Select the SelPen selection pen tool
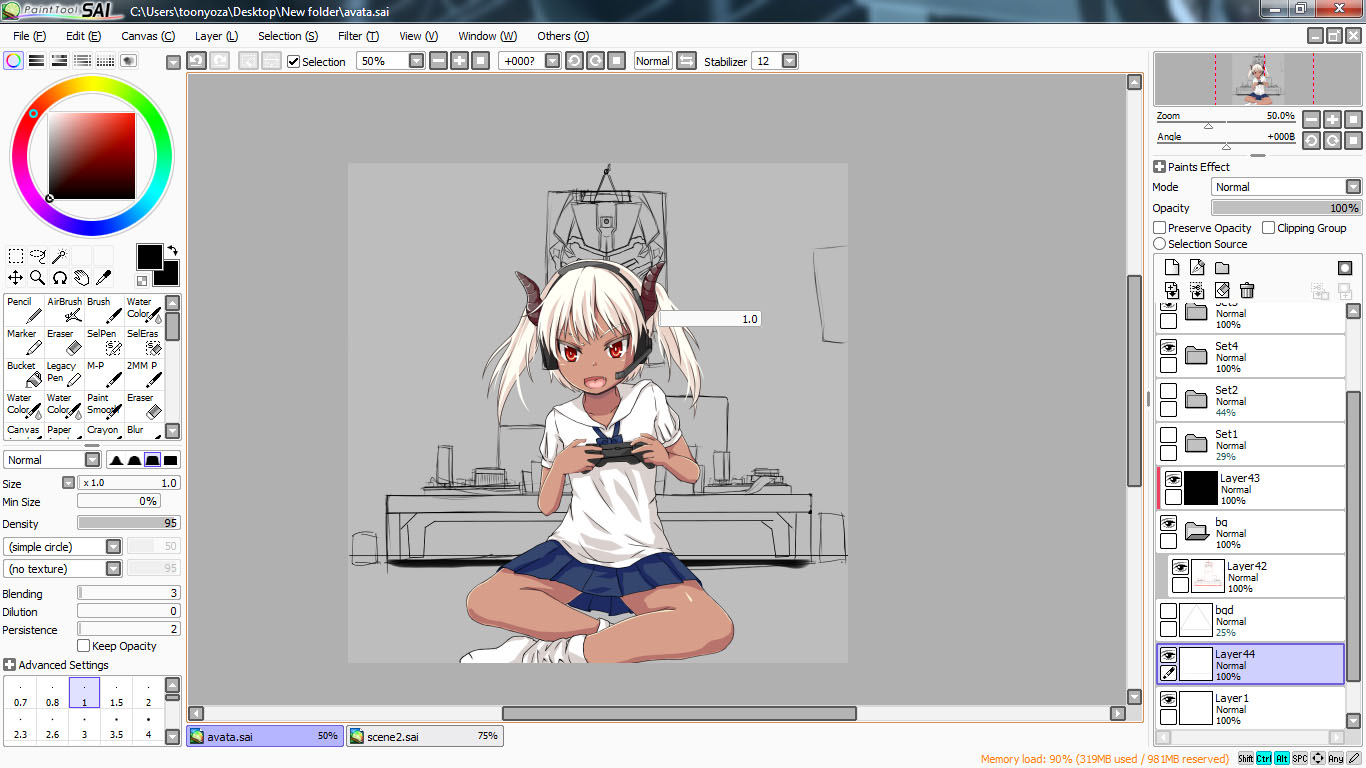The width and height of the screenshot is (1366, 768). (104, 342)
